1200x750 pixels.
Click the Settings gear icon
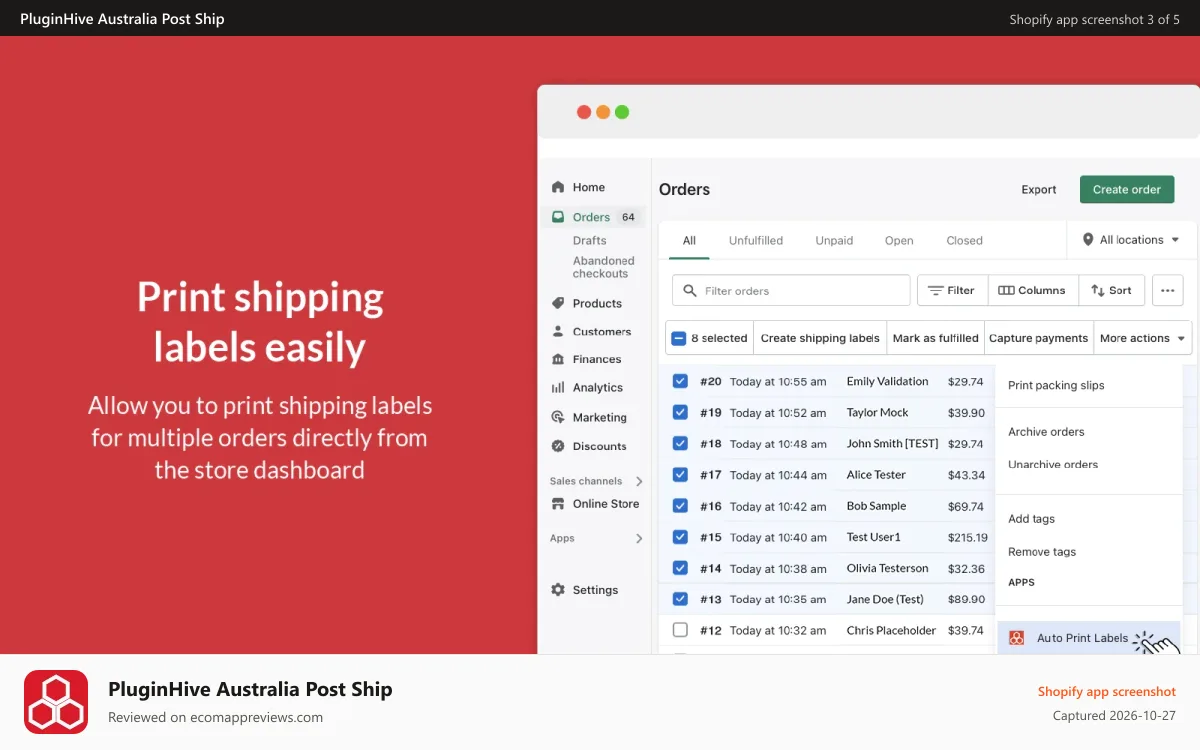[x=558, y=590]
